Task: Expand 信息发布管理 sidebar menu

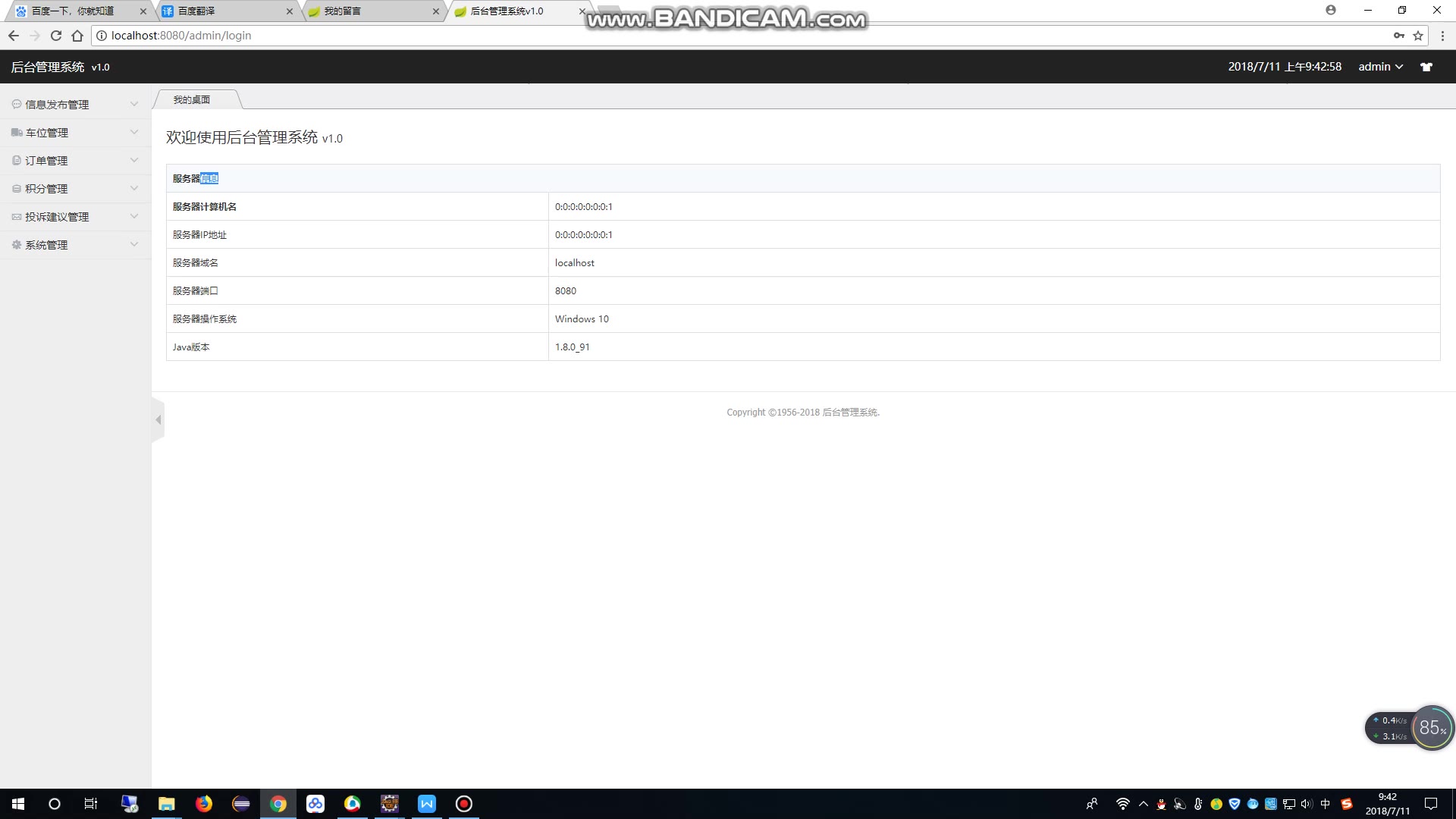Action: (x=57, y=105)
